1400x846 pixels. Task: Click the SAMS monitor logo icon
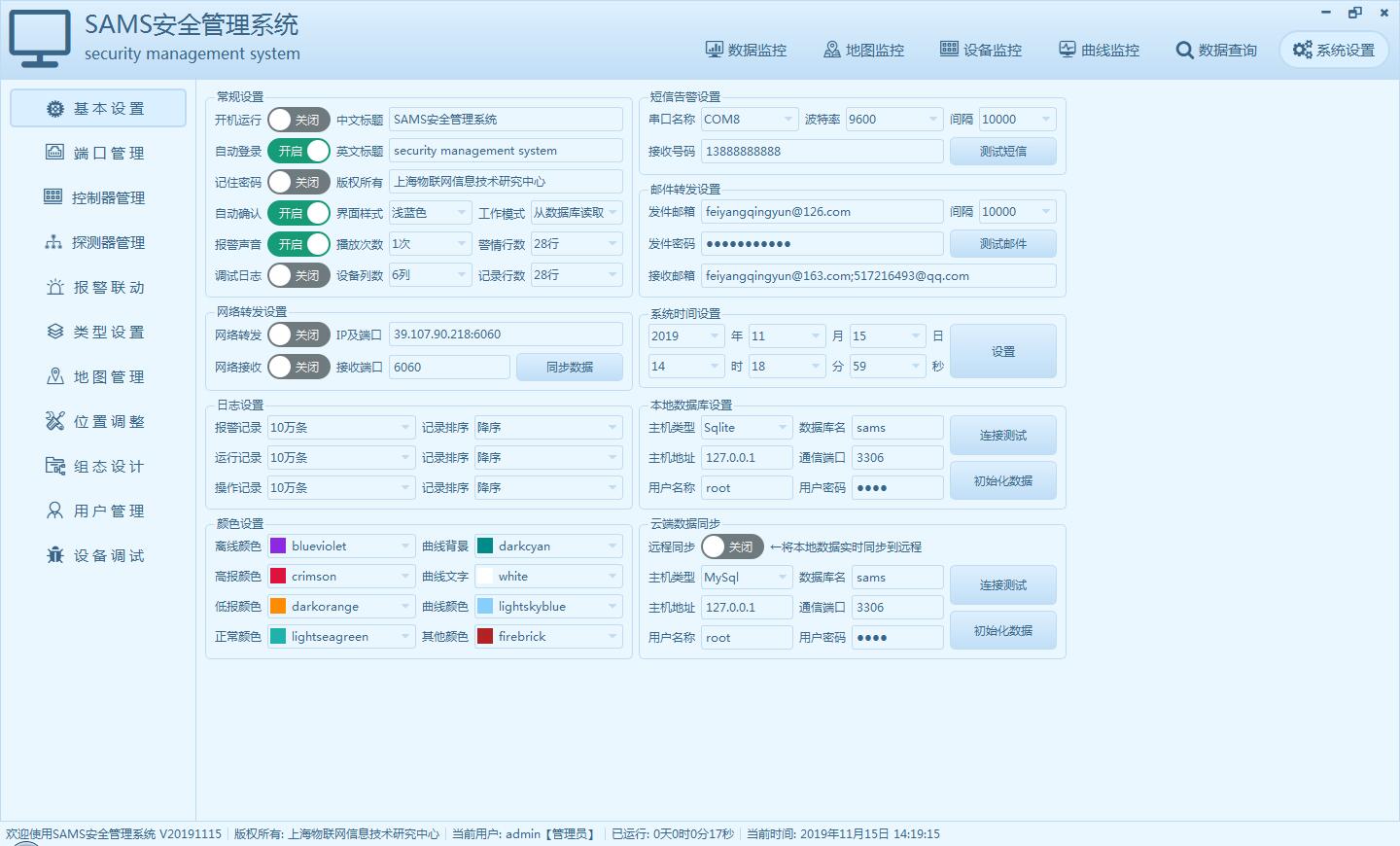(40, 39)
